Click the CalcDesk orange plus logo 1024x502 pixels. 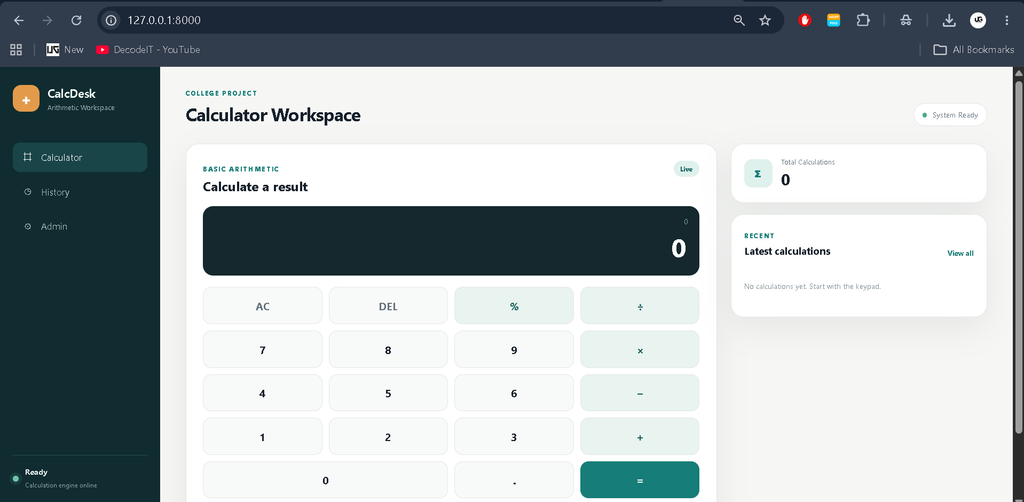[26, 99]
